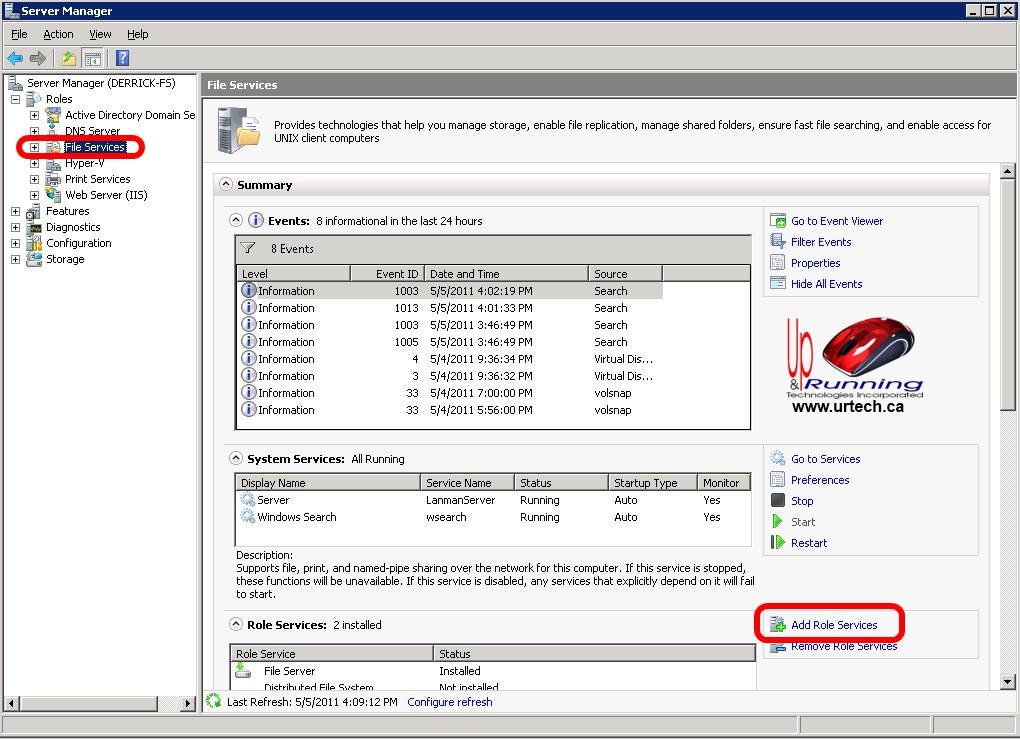Click the Go to Event Viewer icon
This screenshot has width=1020, height=739.
coord(778,221)
